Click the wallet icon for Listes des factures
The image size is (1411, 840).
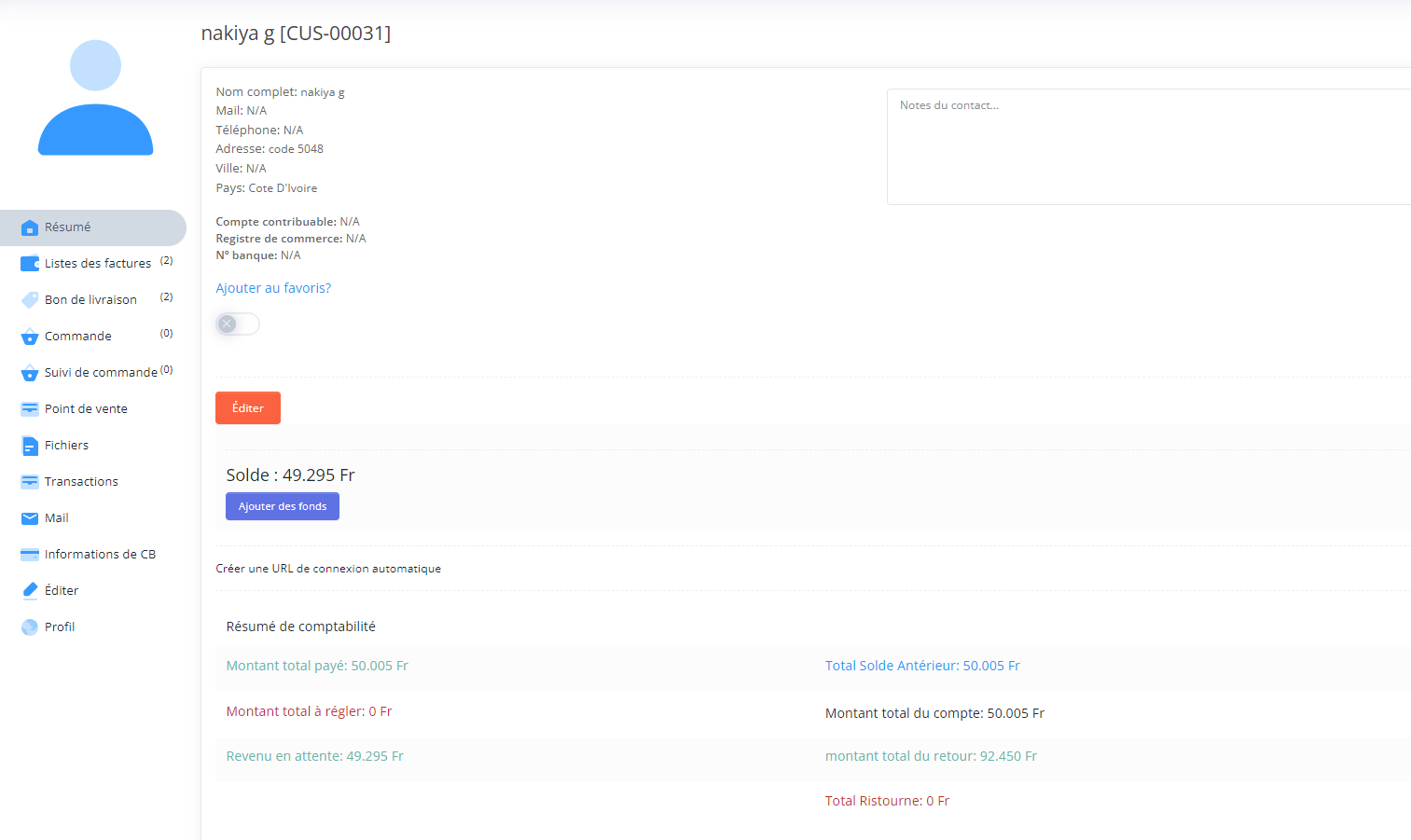click(x=30, y=264)
